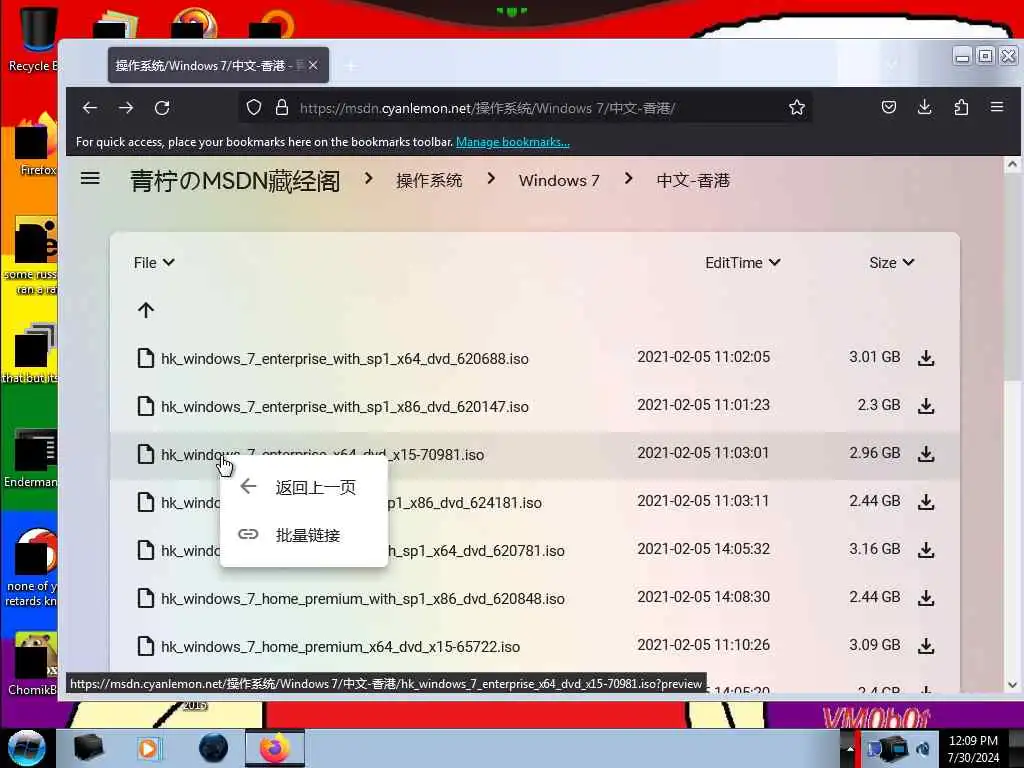Screen dimensions: 1024x768
Task: Open hk_windows_7_home_premium_x64_dvd_x15-65722.iso file name
Action: (x=340, y=647)
